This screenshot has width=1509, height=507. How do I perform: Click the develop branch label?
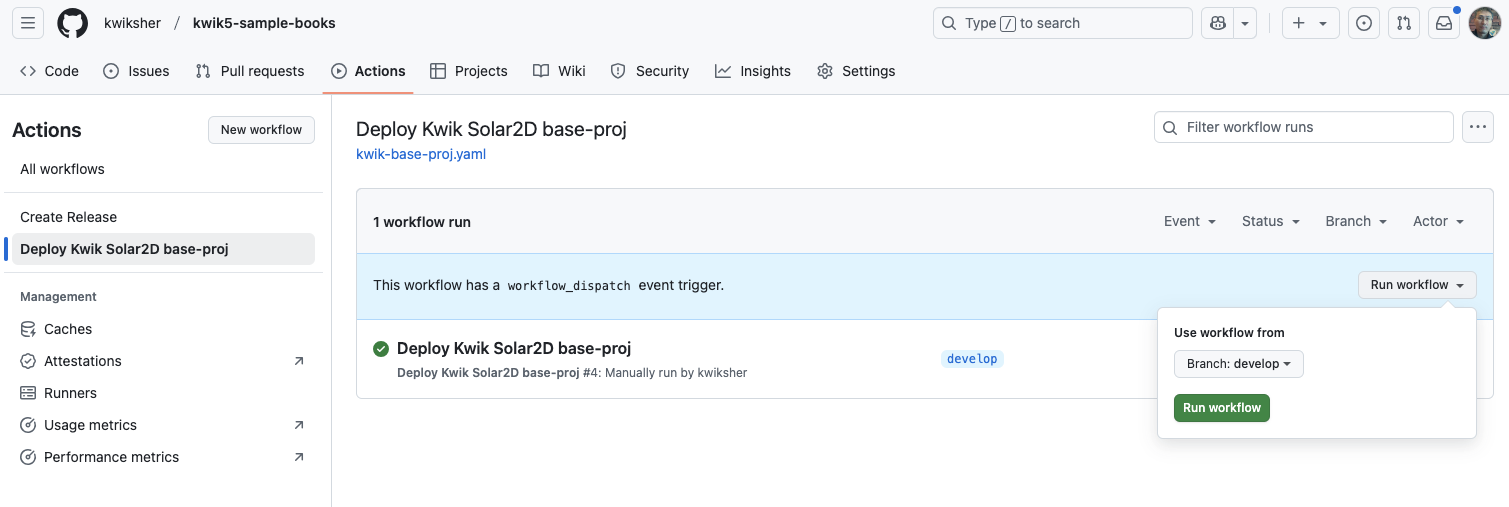point(972,359)
